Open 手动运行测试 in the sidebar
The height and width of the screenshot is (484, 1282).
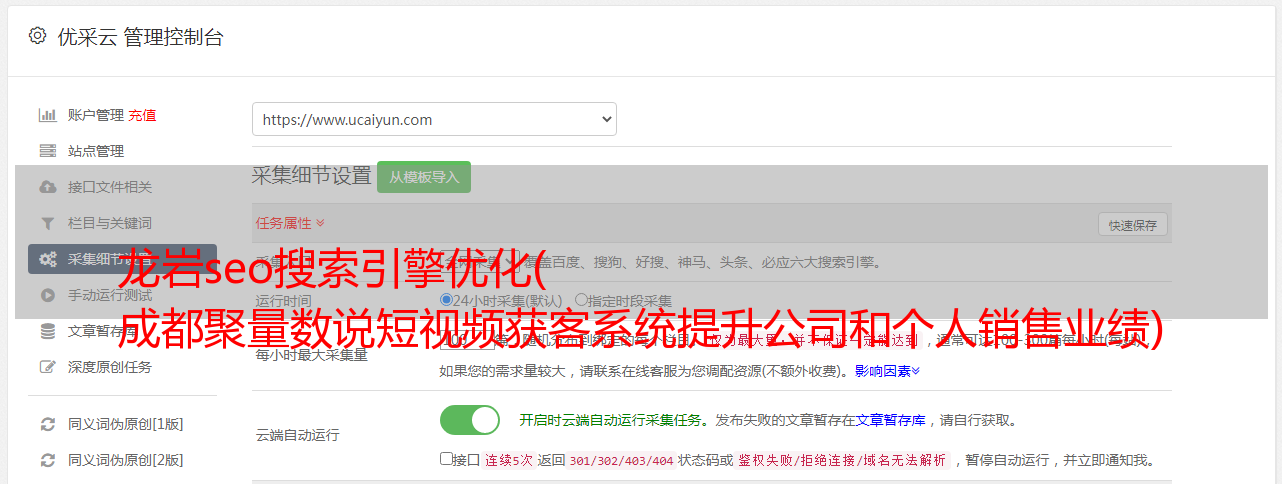(x=110, y=295)
